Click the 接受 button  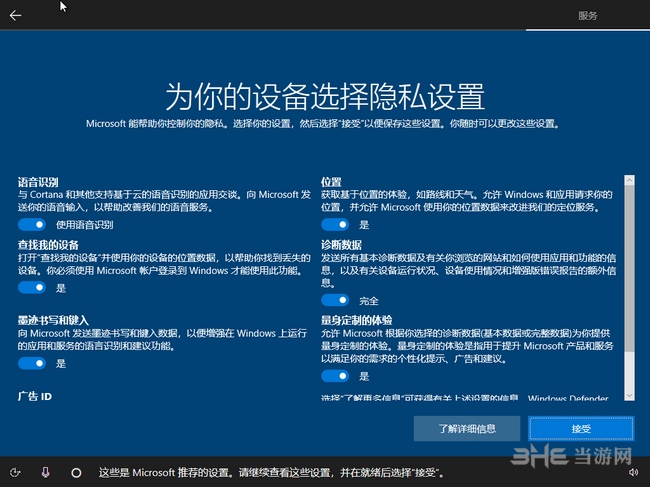coord(581,429)
